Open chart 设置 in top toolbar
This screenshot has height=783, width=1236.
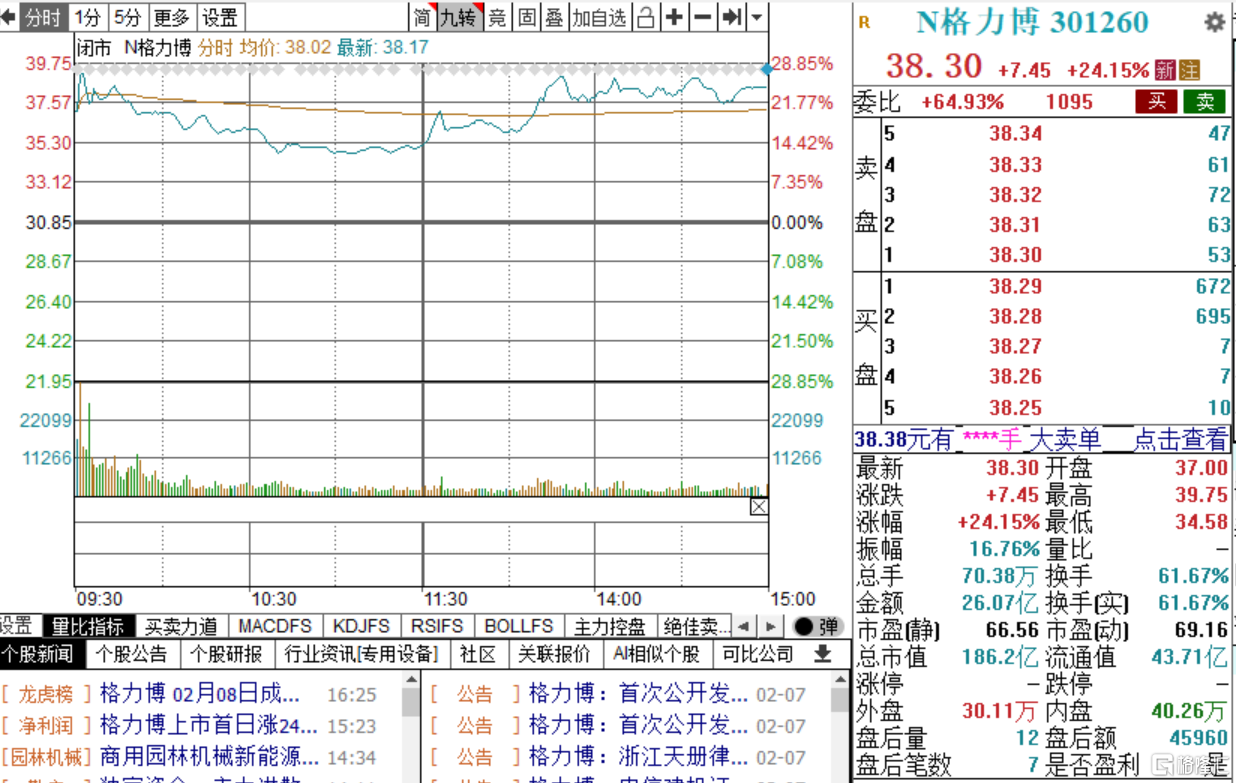[x=220, y=17]
